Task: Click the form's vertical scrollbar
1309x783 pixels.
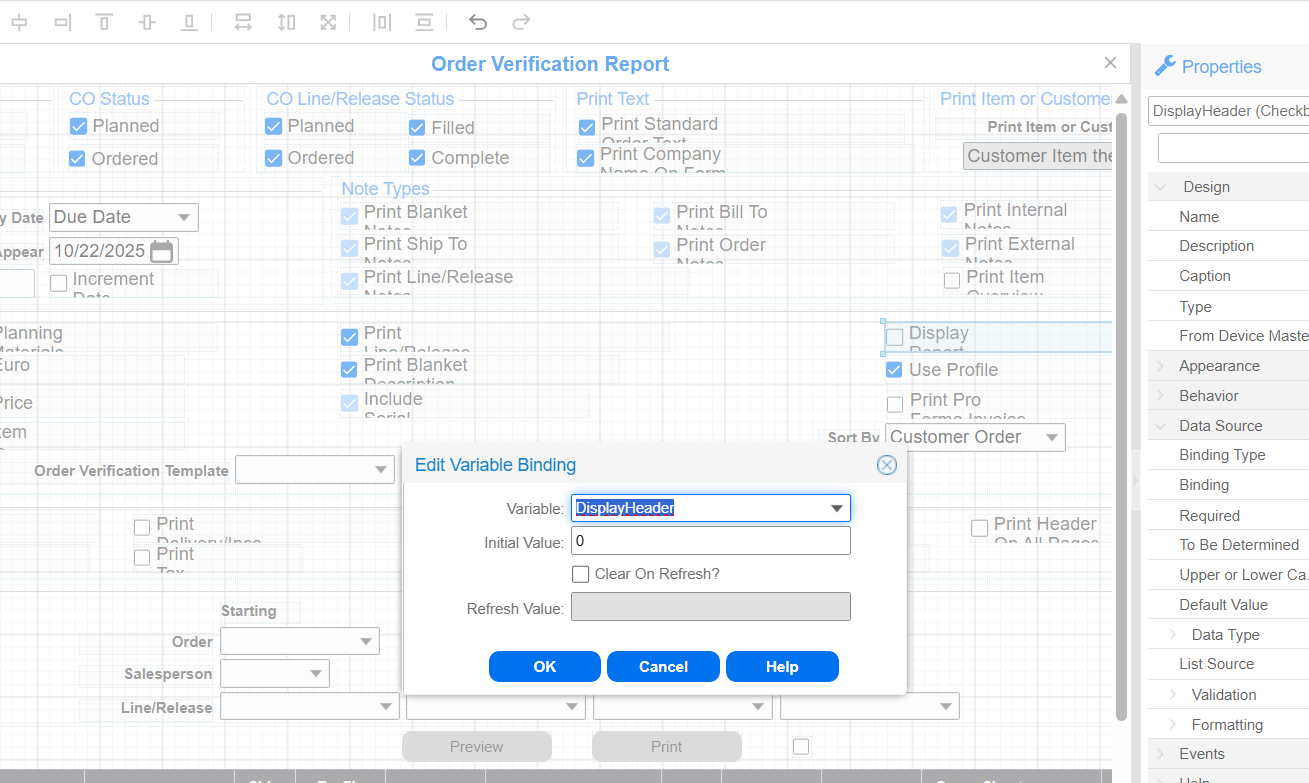Action: [1121, 415]
